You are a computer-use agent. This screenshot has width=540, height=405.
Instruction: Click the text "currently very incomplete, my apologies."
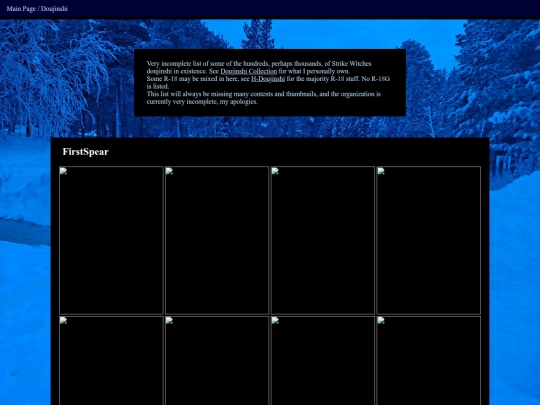click(202, 102)
